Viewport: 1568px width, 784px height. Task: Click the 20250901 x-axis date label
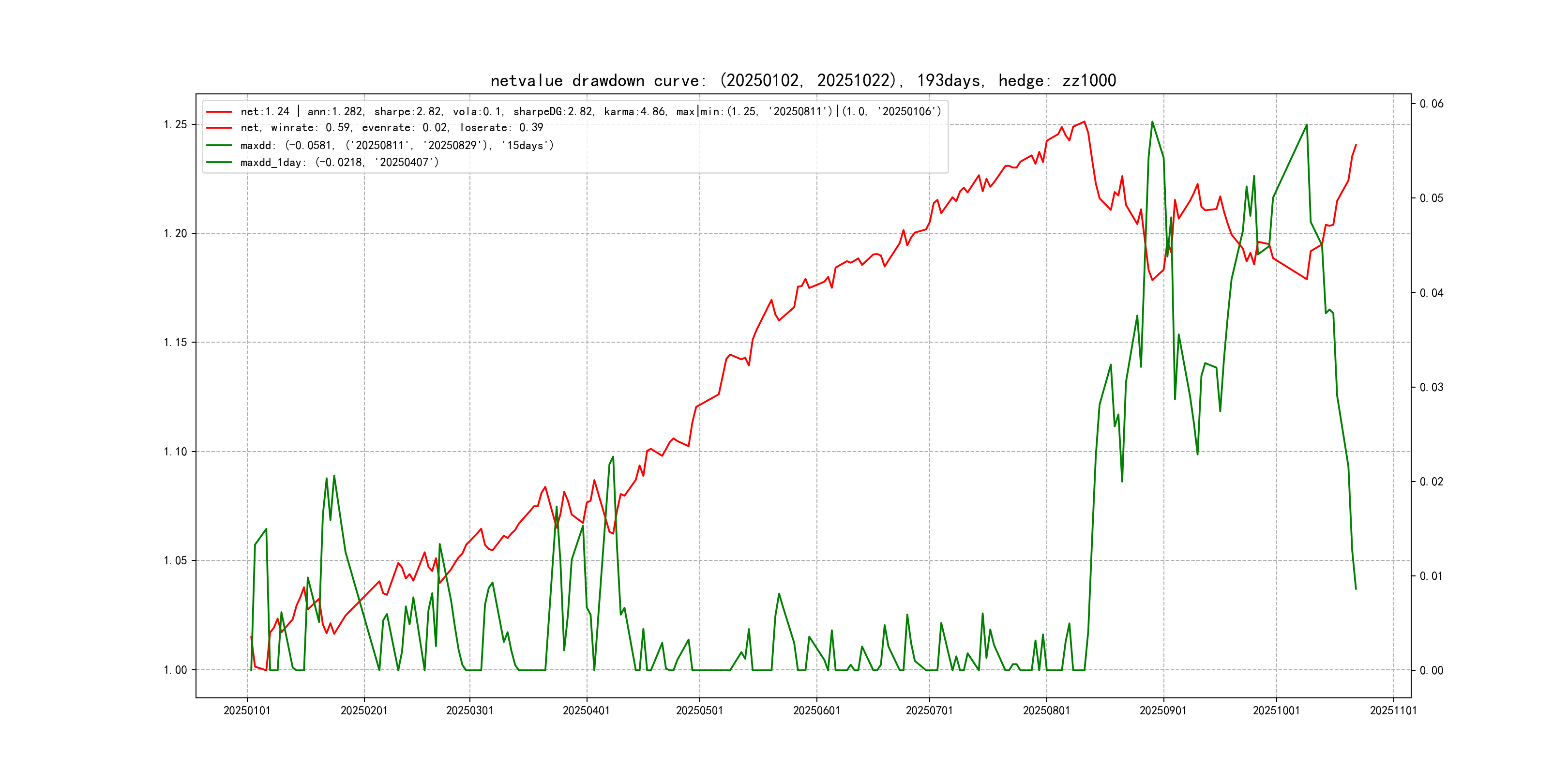[1163, 710]
